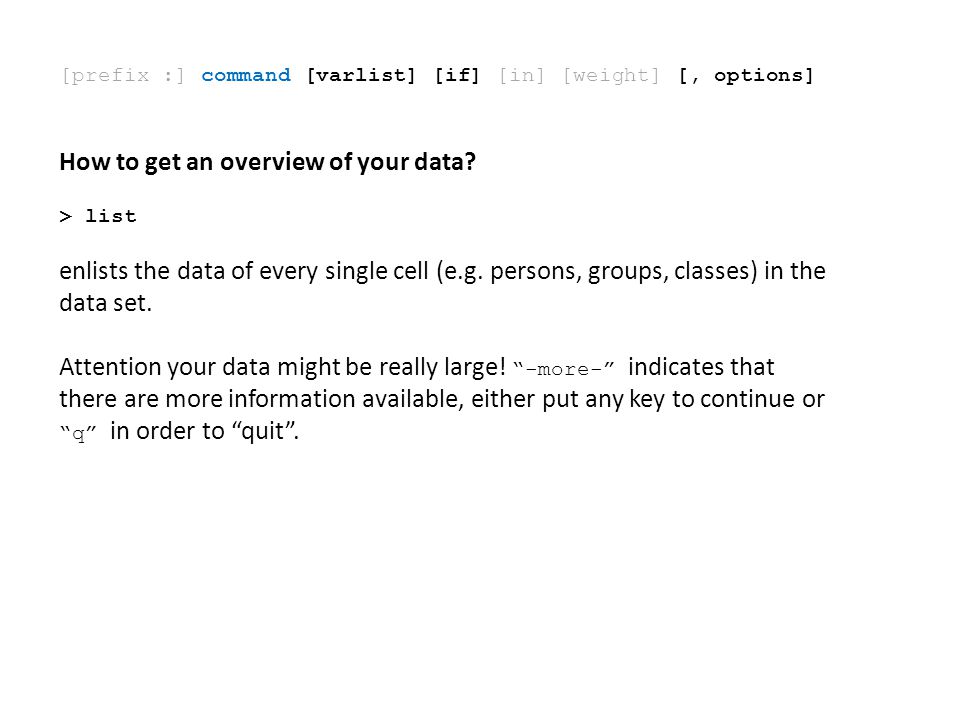Click the grayed '[in]' syntax element
The width and height of the screenshot is (960, 720).
point(521,75)
